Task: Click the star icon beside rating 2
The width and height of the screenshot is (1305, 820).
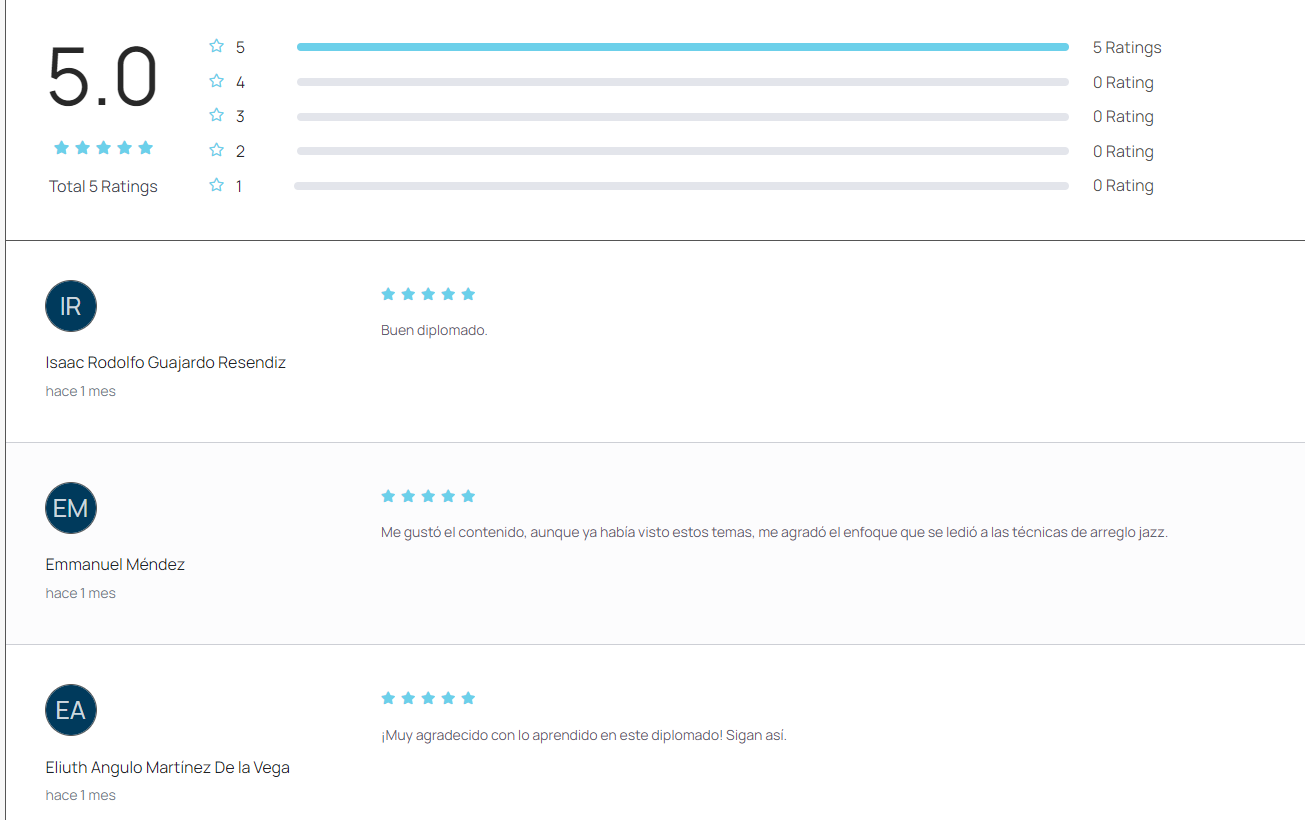Action: coord(216,150)
